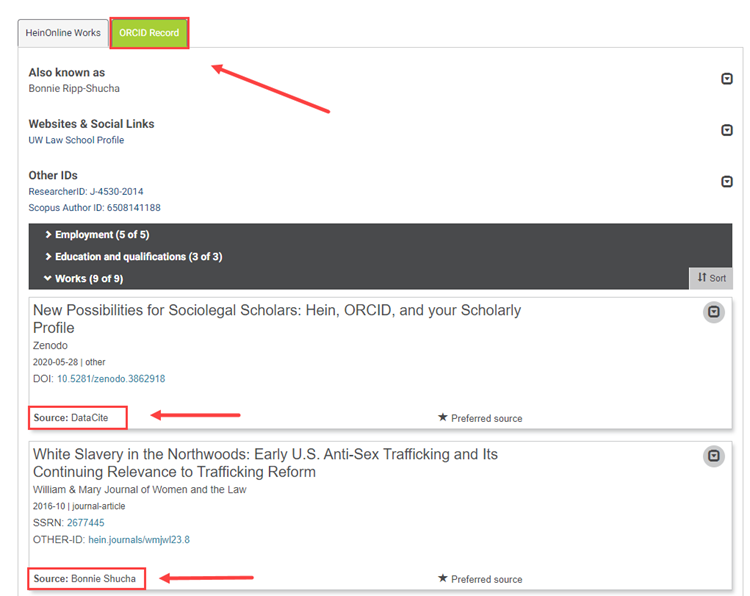Collapse the Other IDs section
Viewport: 750px width, 596px height.
click(727, 182)
